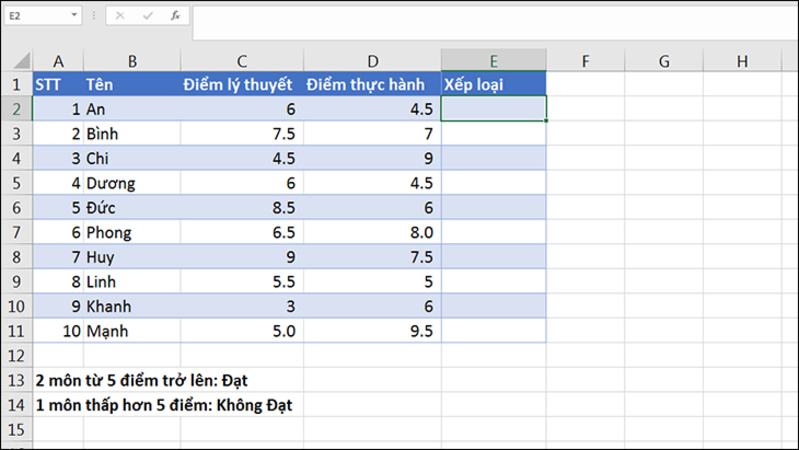Image resolution: width=799 pixels, height=450 pixels.
Task: Click Mạnh's practice score 9.5
Action: tap(372, 331)
